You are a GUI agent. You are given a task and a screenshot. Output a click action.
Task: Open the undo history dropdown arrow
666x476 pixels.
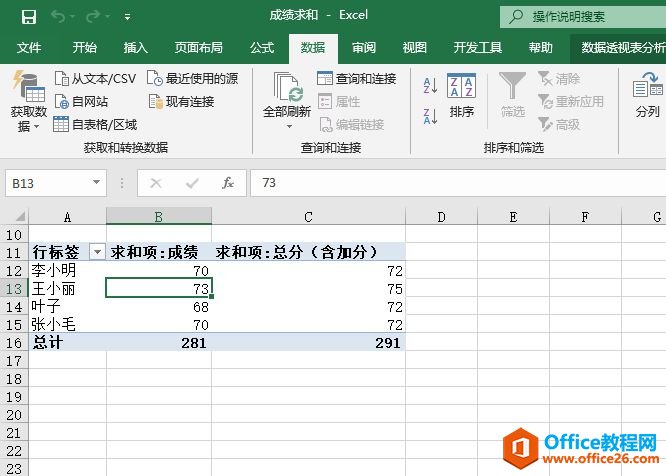click(72, 17)
